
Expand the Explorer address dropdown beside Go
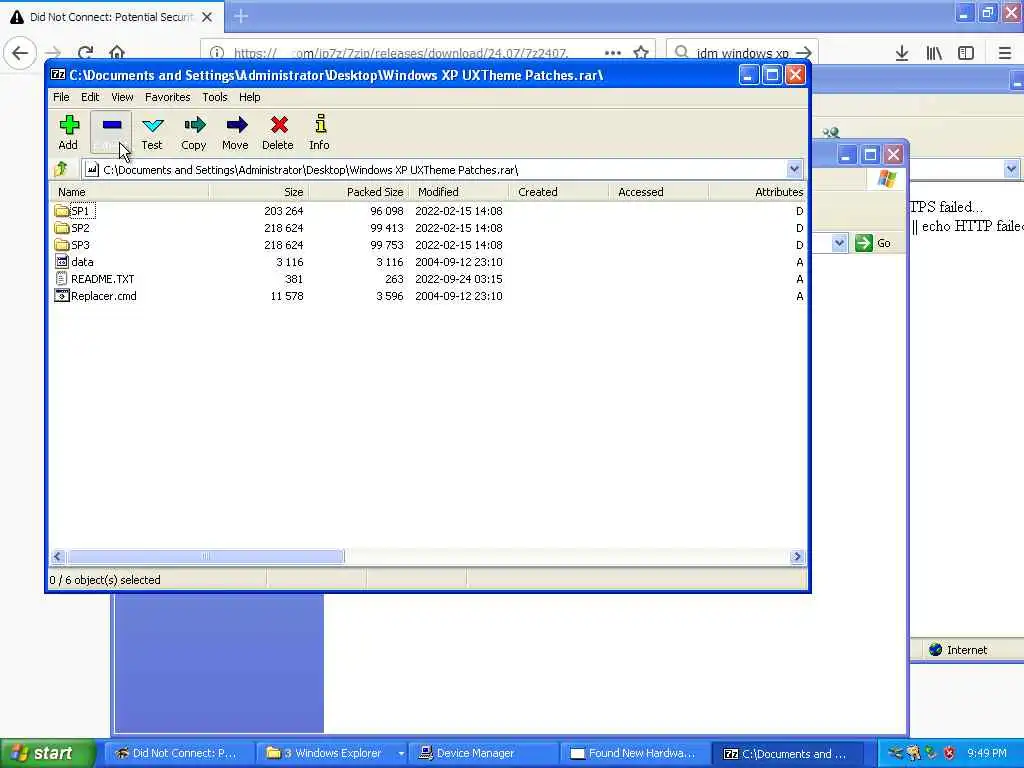pos(839,243)
